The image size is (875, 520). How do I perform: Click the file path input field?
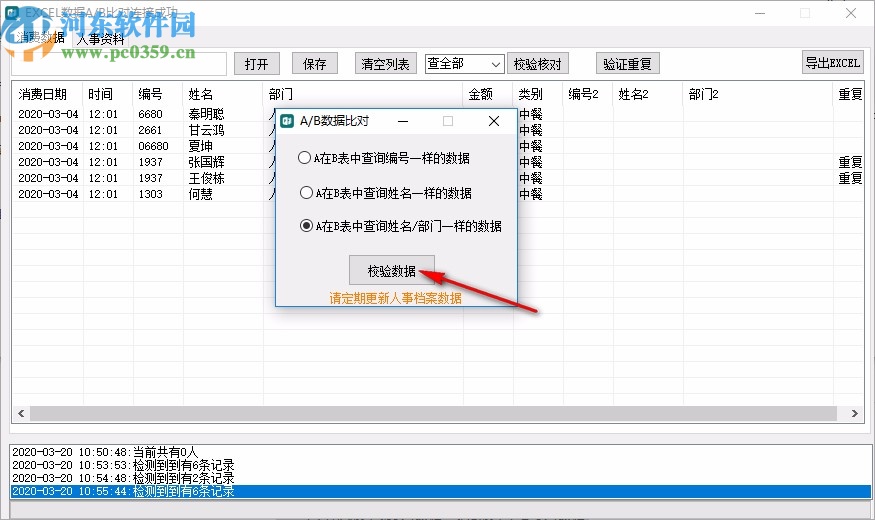click(119, 64)
